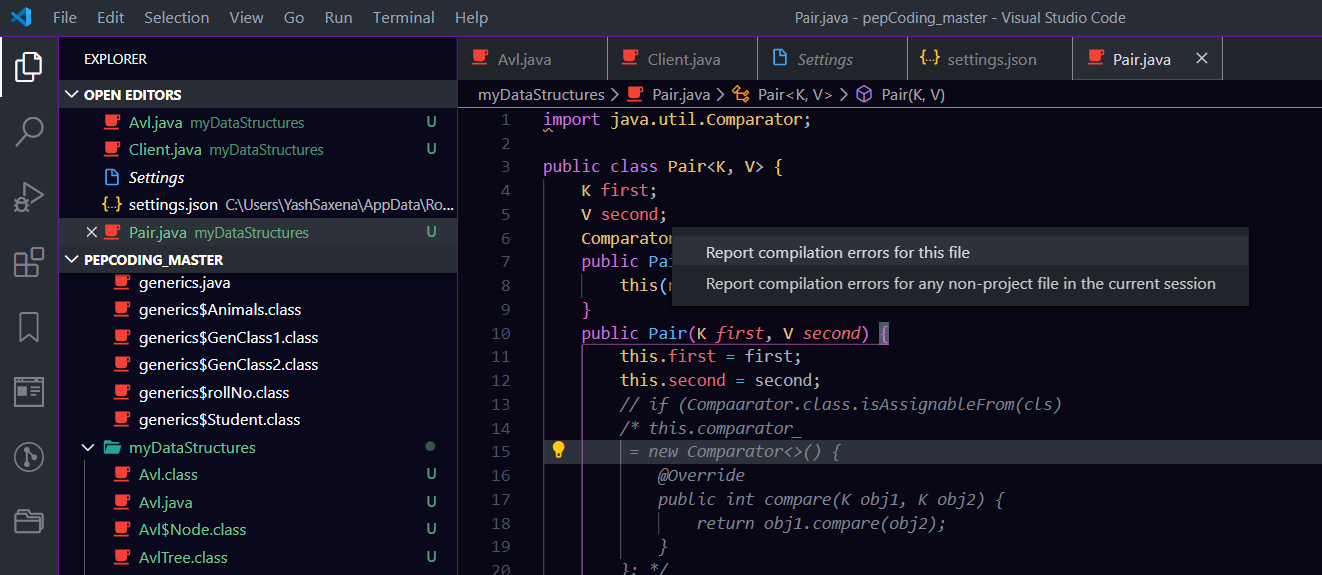Click the EXPLORER panel title
This screenshot has width=1322, height=575.
point(115,59)
